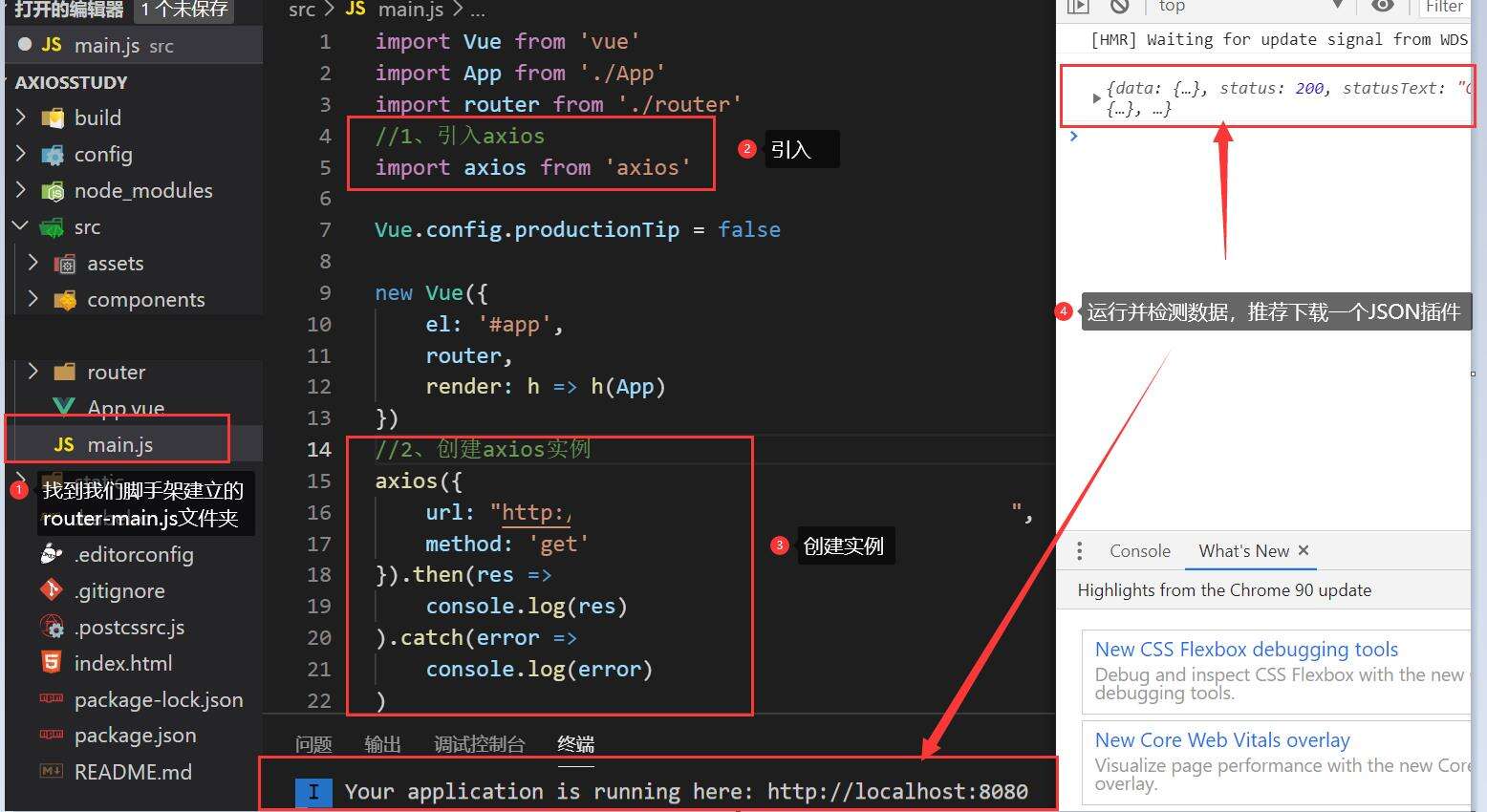Open the 问题 panel tab
Screen dimensions: 1487x812
(x=313, y=744)
